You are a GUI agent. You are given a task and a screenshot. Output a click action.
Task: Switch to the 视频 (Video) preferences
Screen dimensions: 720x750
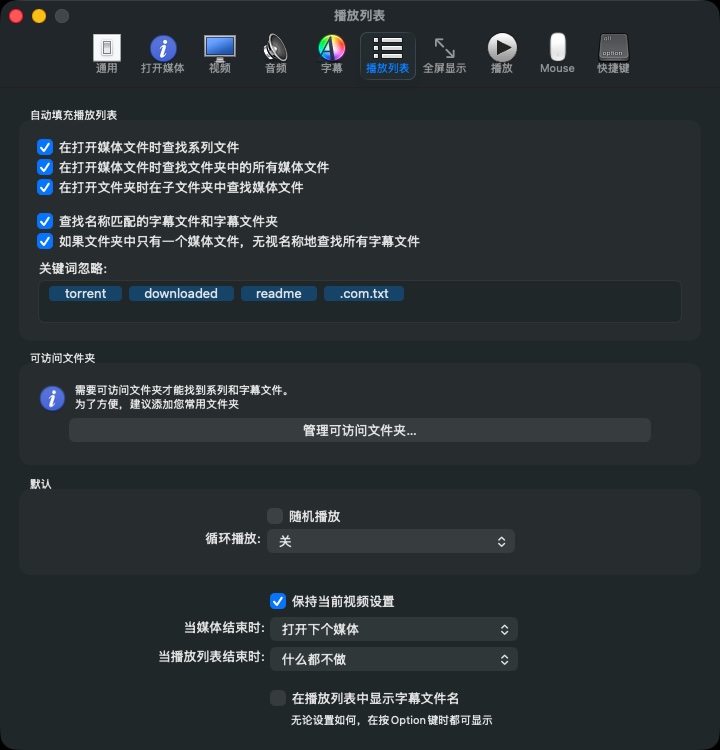[219, 53]
